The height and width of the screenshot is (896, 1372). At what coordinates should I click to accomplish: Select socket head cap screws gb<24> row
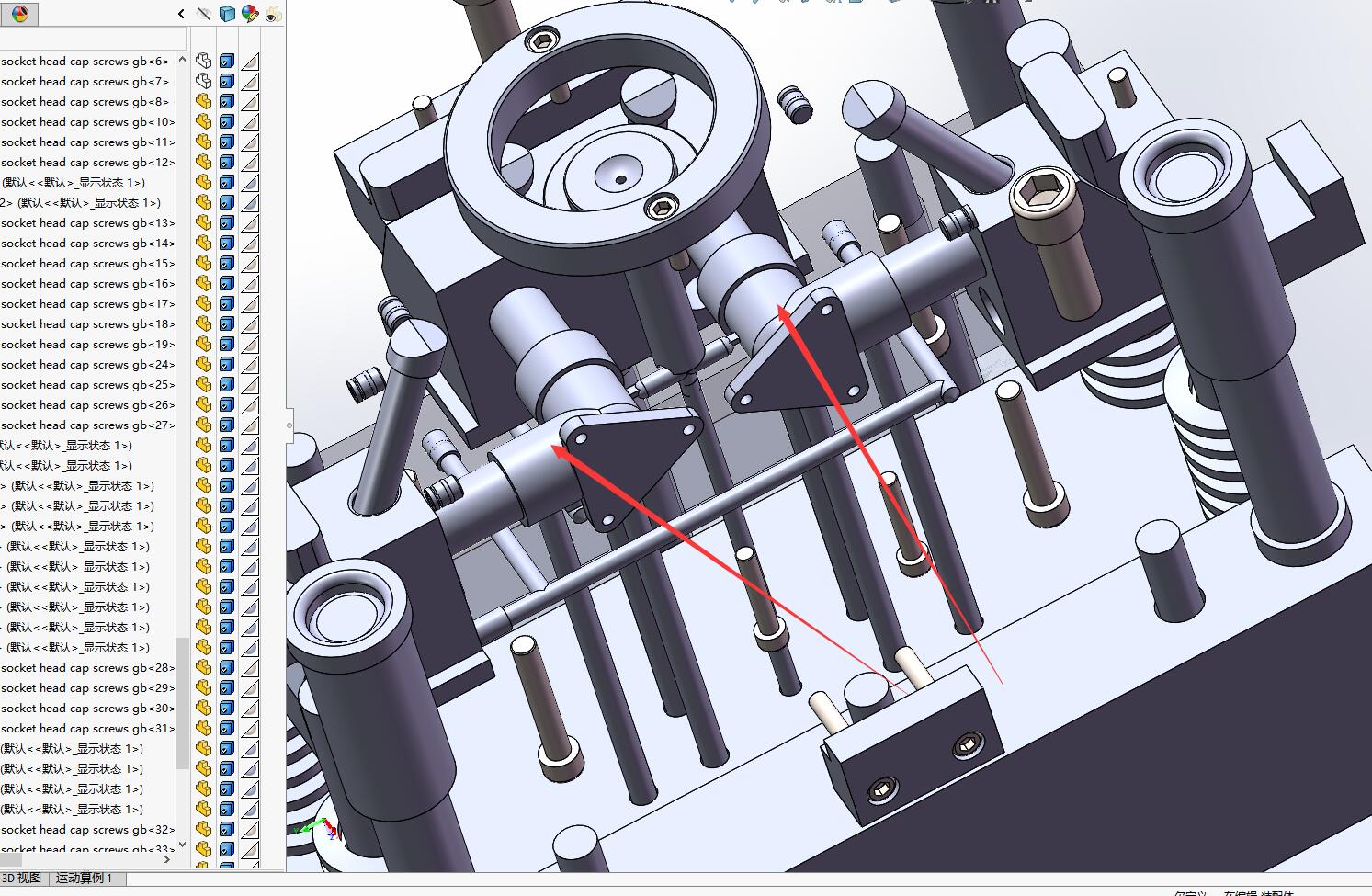click(87, 365)
